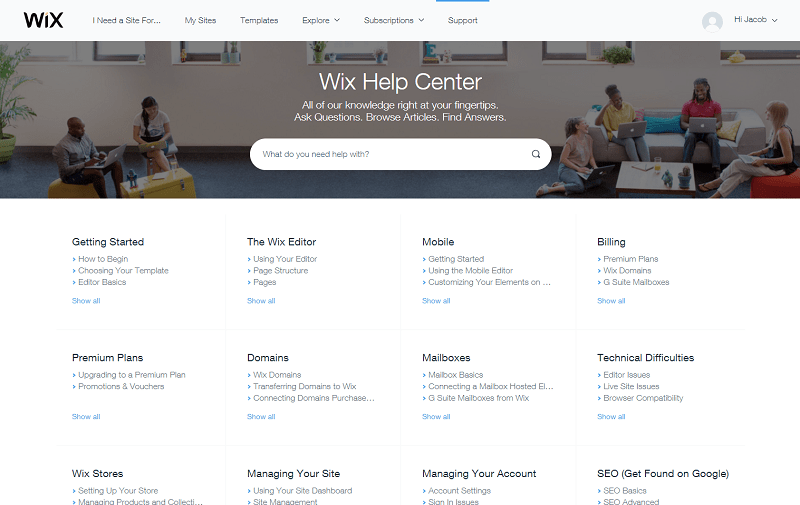This screenshot has height=505, width=800.
Task: Open Upgrading to a Premium Plan
Action: click(x=132, y=375)
